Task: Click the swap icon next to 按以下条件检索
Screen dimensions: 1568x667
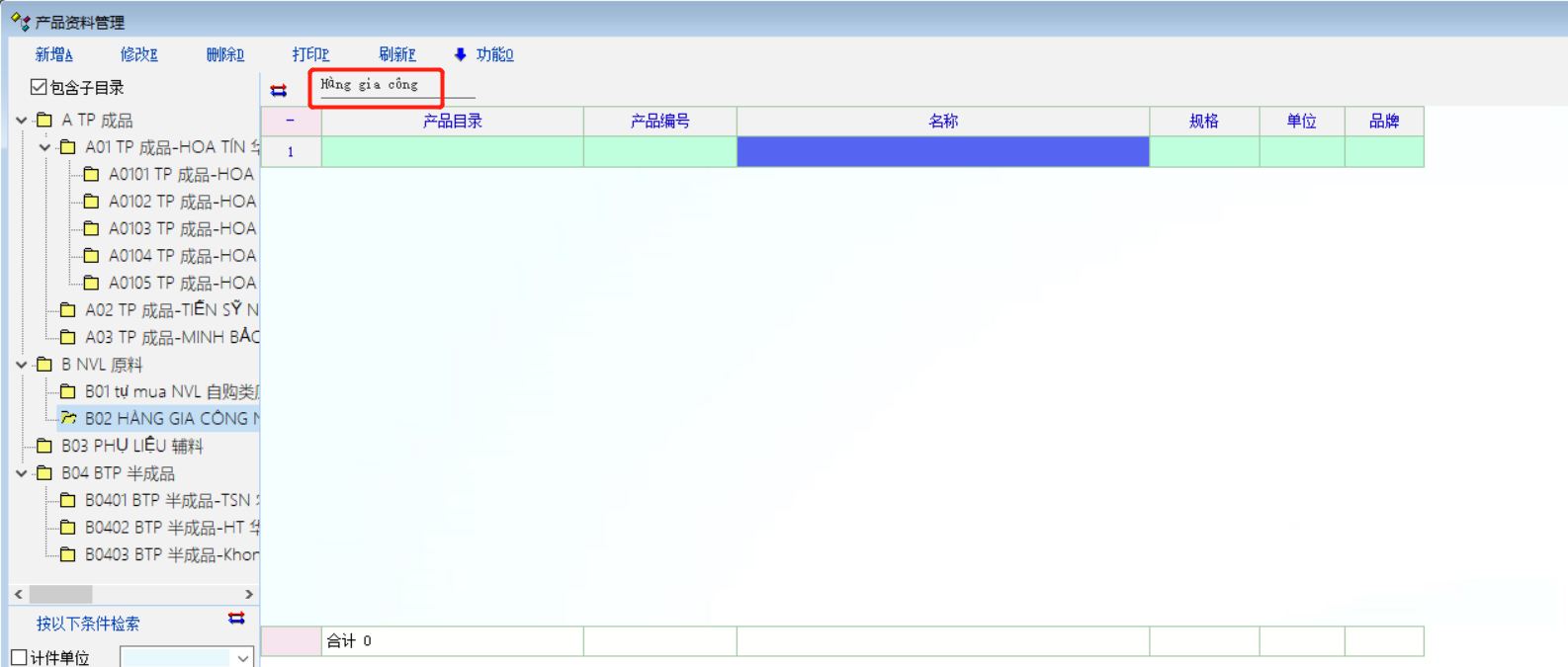Action: (236, 619)
